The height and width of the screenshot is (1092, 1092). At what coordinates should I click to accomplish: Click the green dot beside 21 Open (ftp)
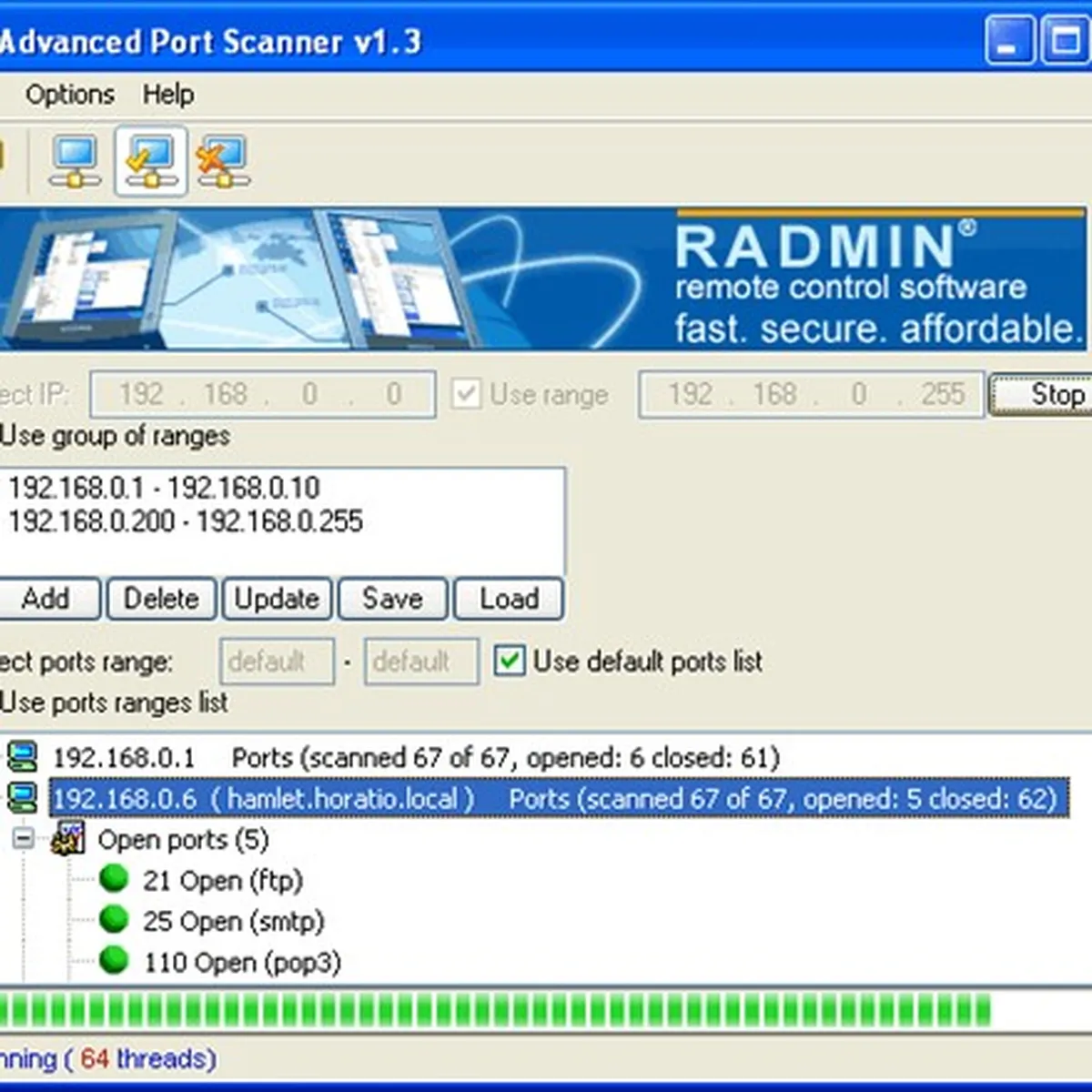(116, 879)
